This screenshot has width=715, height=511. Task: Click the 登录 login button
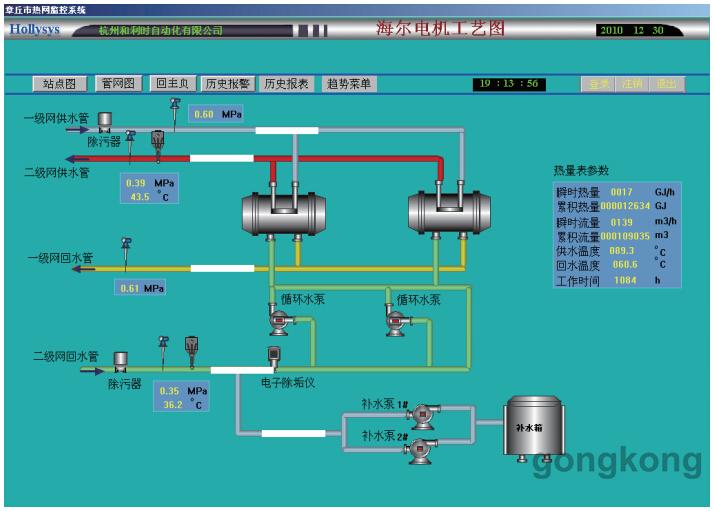[599, 84]
